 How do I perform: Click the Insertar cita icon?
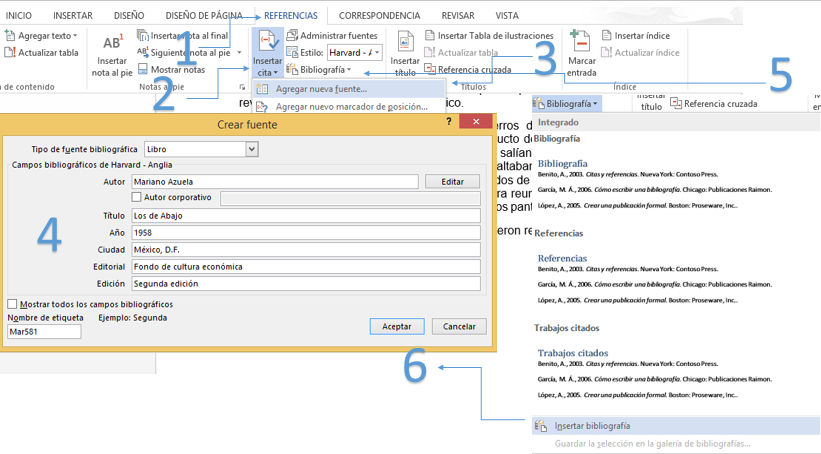click(267, 43)
